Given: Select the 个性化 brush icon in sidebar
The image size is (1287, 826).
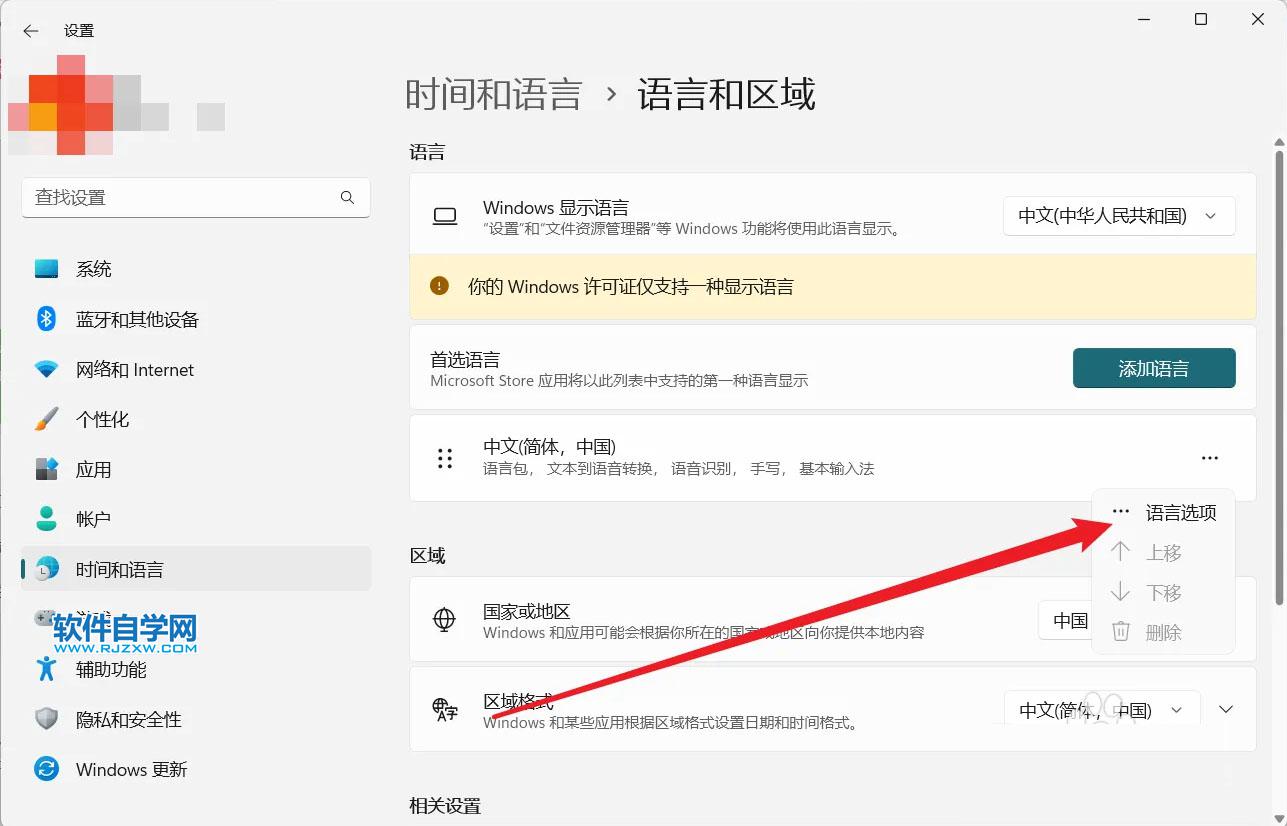Looking at the screenshot, I should (x=46, y=419).
